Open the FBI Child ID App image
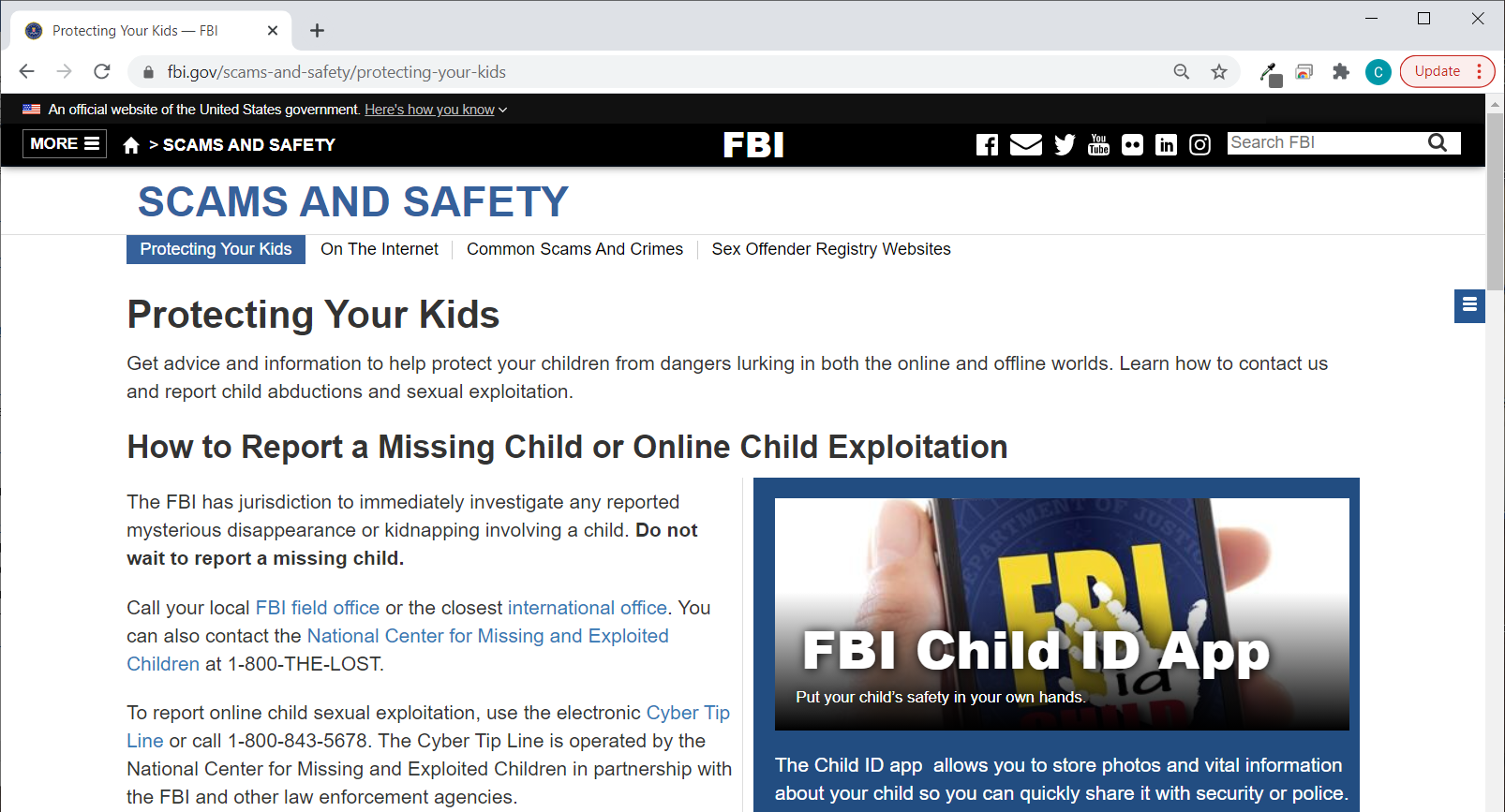The image size is (1505, 812). tap(1062, 614)
